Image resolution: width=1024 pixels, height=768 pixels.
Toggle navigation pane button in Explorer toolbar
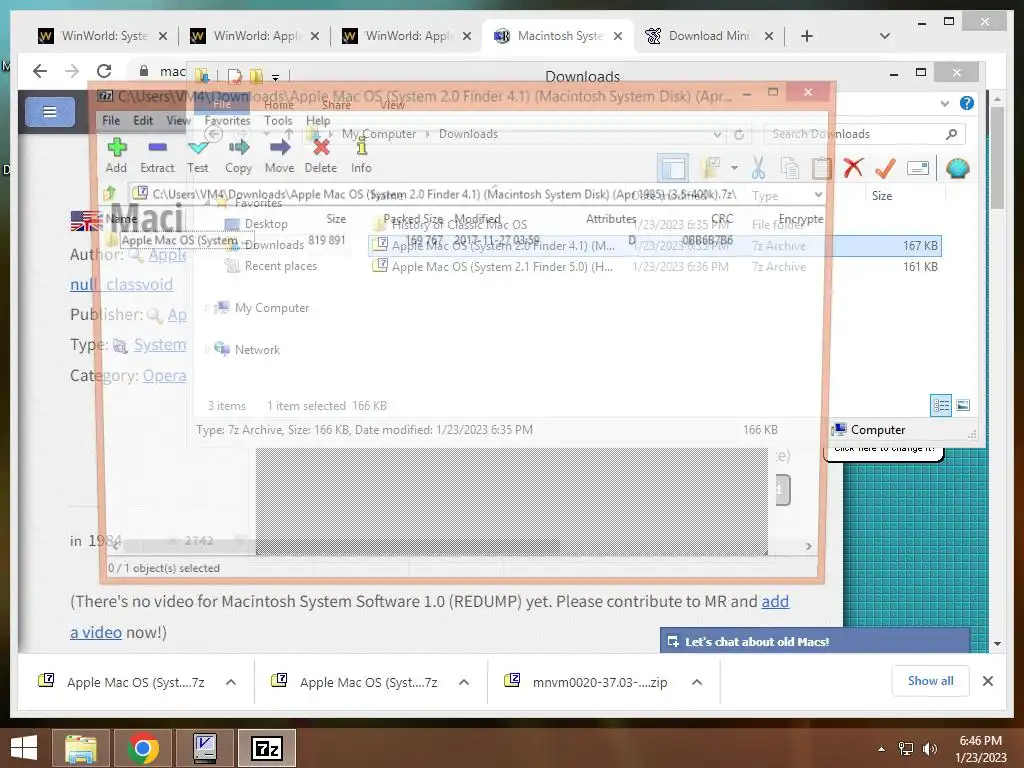pyautogui.click(x=673, y=168)
